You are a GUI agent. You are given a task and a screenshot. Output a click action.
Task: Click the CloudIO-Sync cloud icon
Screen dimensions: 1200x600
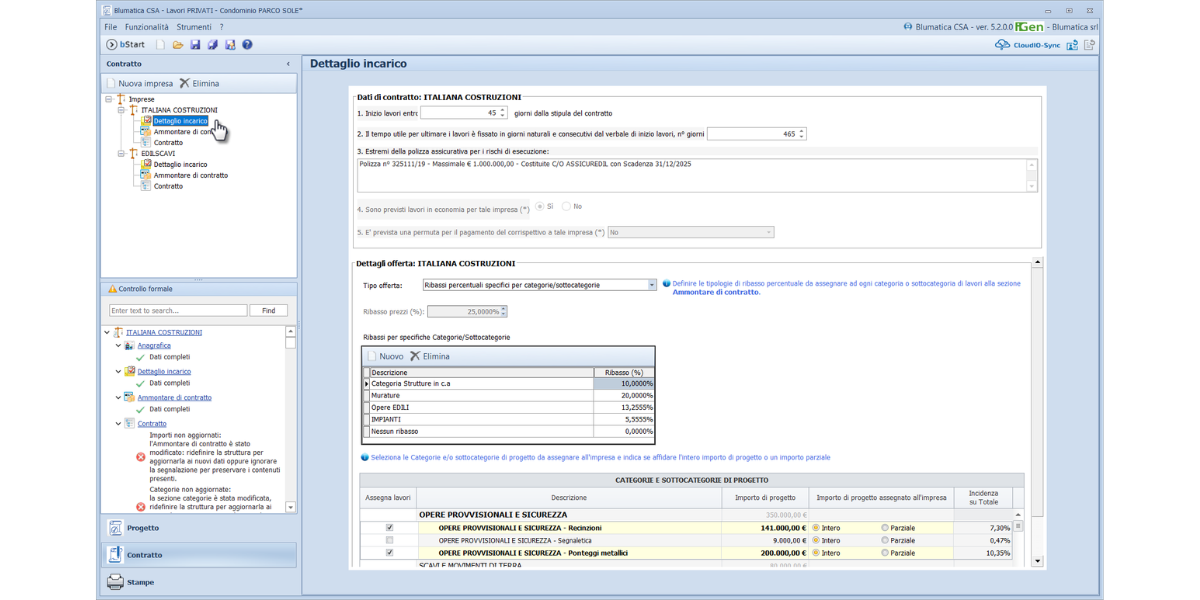point(1002,45)
